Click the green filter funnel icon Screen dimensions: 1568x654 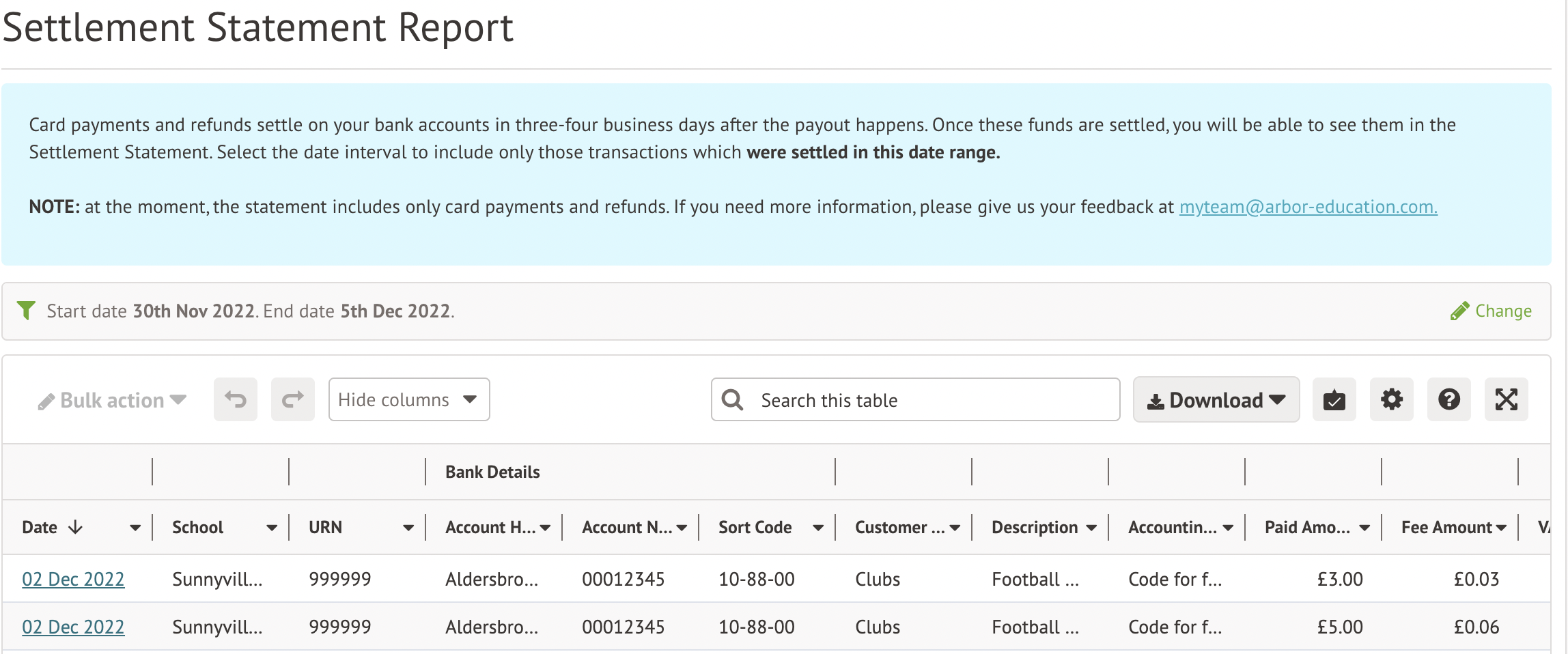26,311
